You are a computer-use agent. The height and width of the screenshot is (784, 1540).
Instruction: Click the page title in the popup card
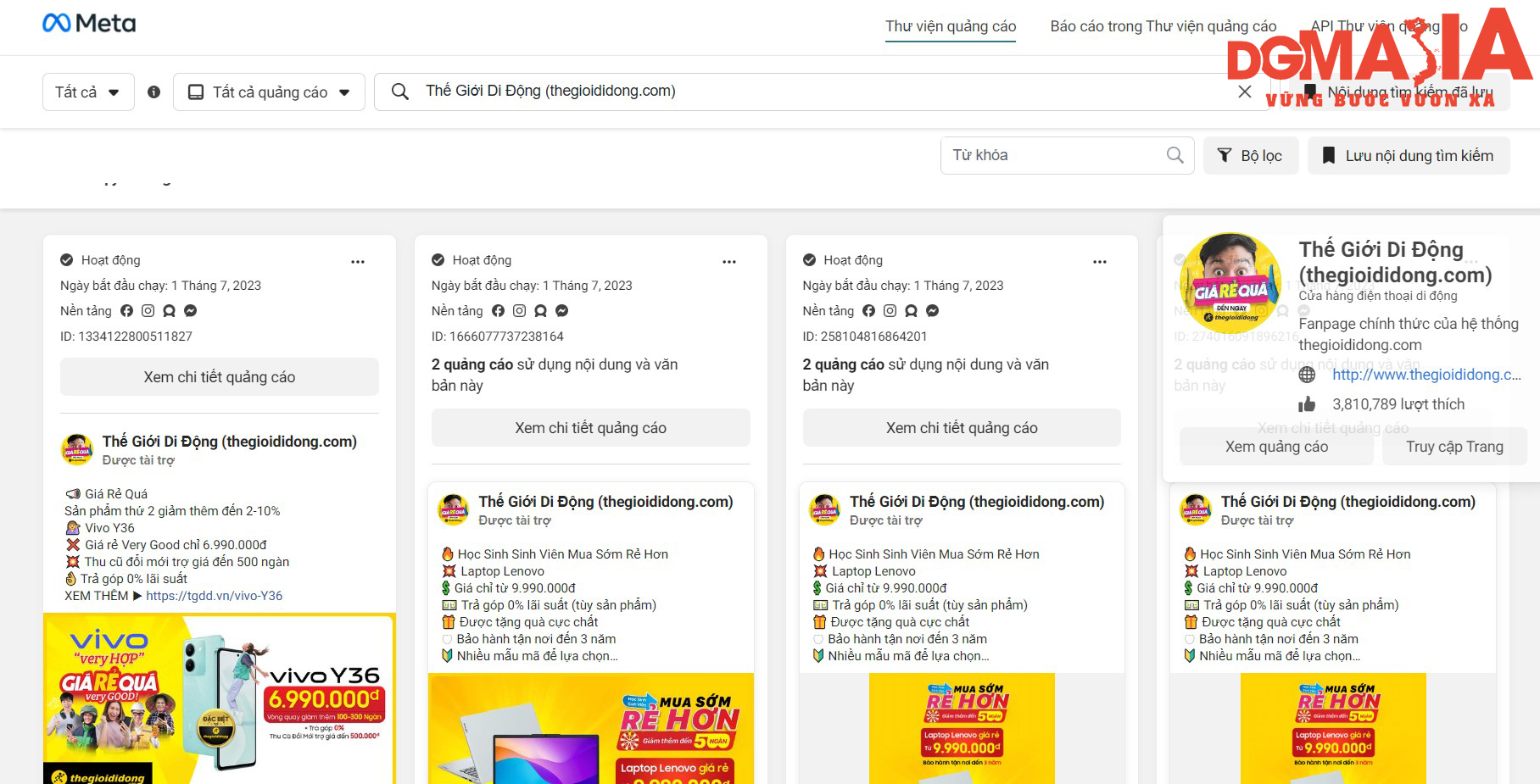tap(1395, 262)
